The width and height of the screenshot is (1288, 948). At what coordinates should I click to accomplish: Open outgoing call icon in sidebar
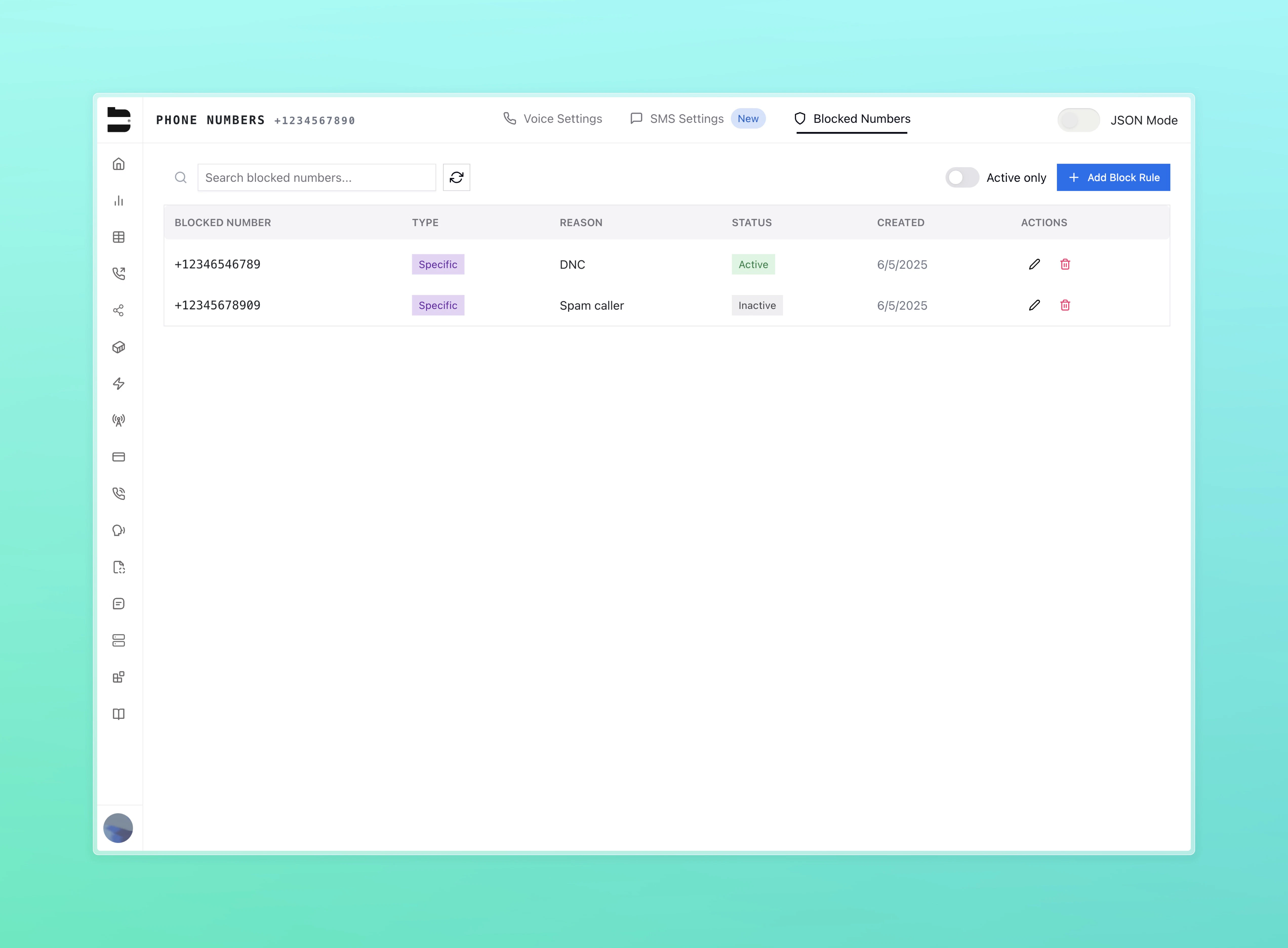(119, 274)
